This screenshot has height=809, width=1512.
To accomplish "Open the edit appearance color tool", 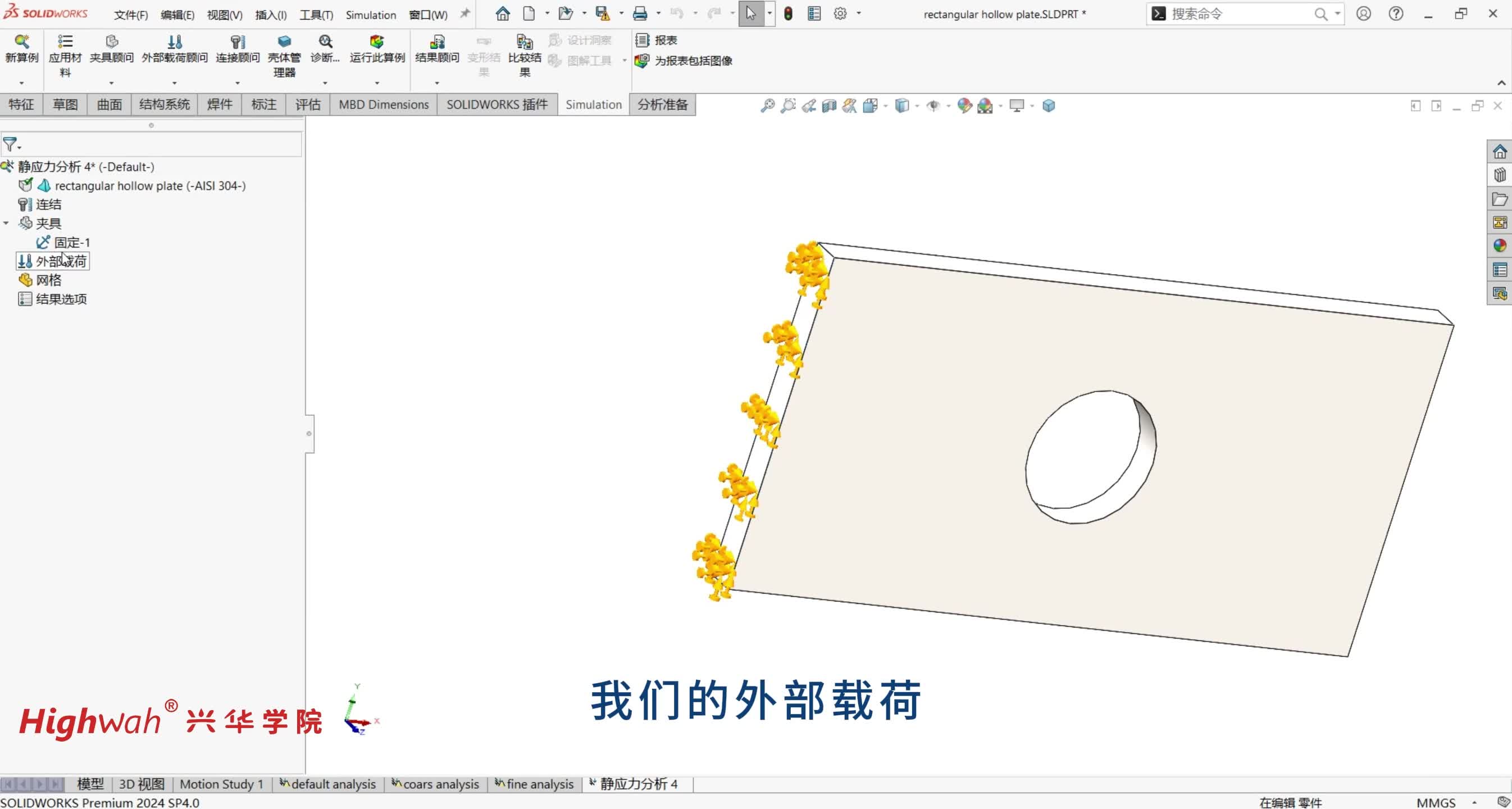I will pos(964,106).
